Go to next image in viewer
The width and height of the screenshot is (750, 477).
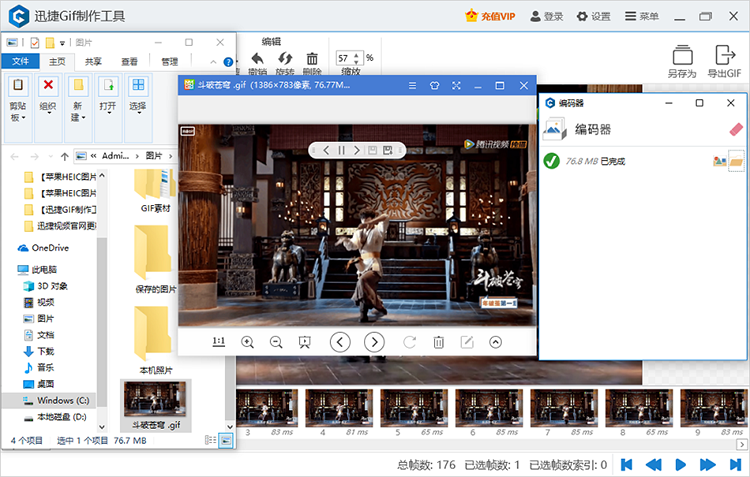pyautogui.click(x=374, y=342)
